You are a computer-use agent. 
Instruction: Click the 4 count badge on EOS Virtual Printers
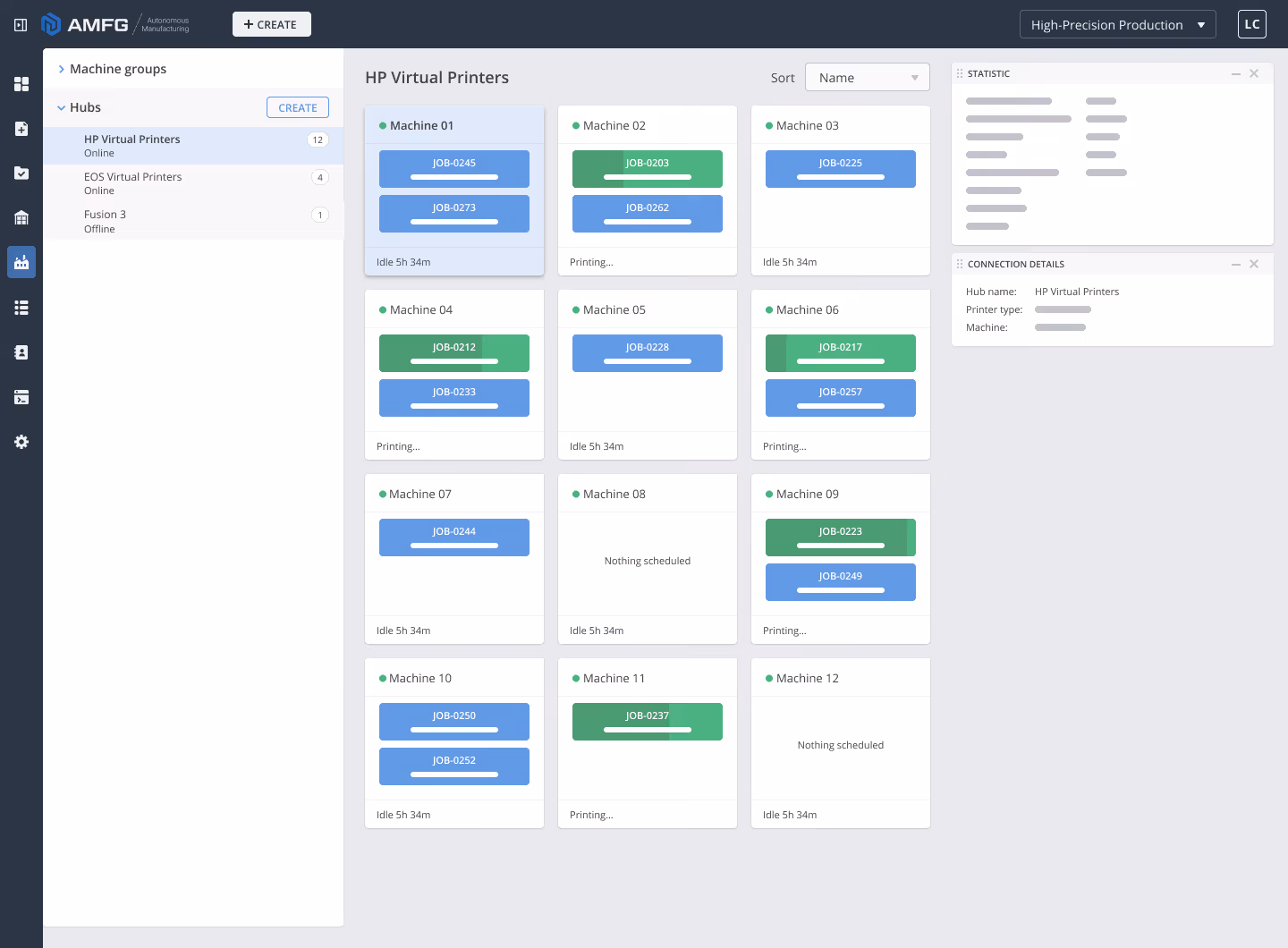(320, 177)
